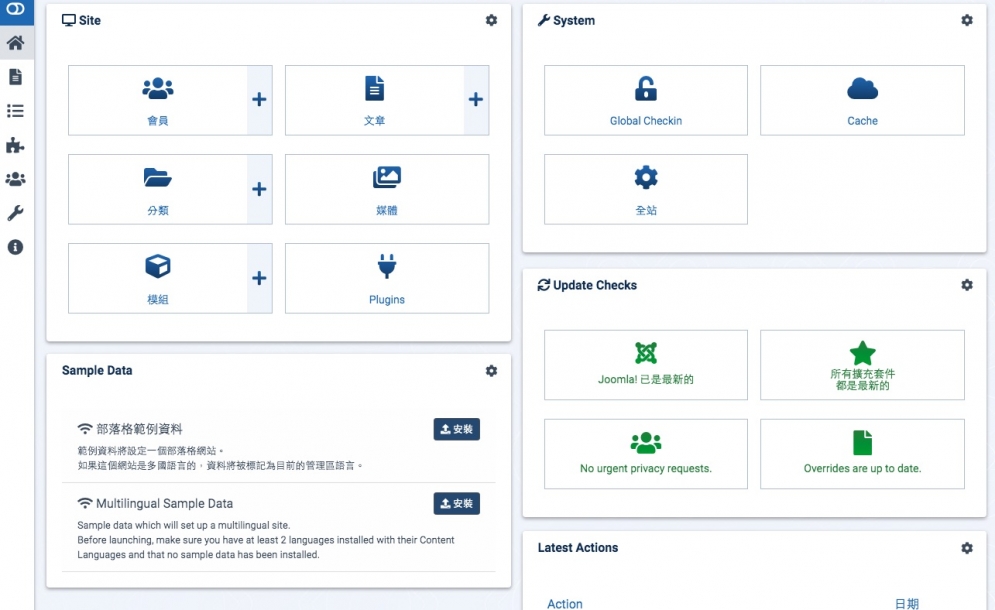Open the 媒體 media tile
The width and height of the screenshot is (995, 610).
click(x=387, y=189)
